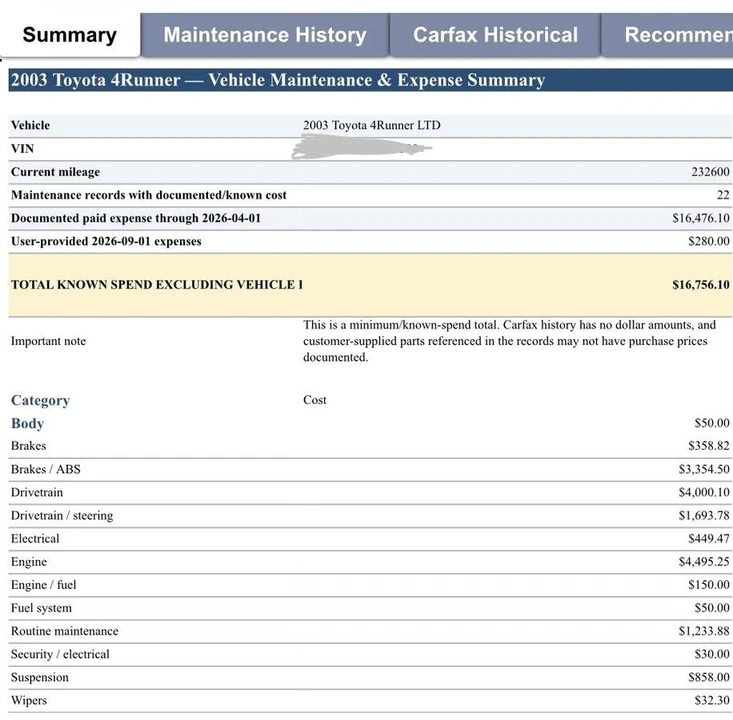Switch to the Summary tab
Image resolution: width=733 pixels, height=720 pixels.
click(x=70, y=35)
